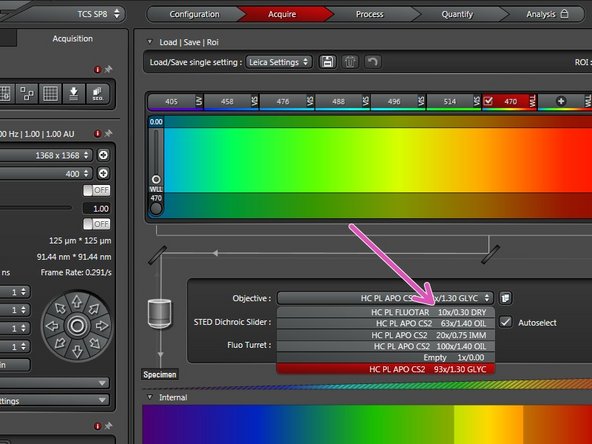This screenshot has width=592, height=444.
Task: Open the objective list icon next to the Objective dropdown
Action: pyautogui.click(x=505, y=298)
